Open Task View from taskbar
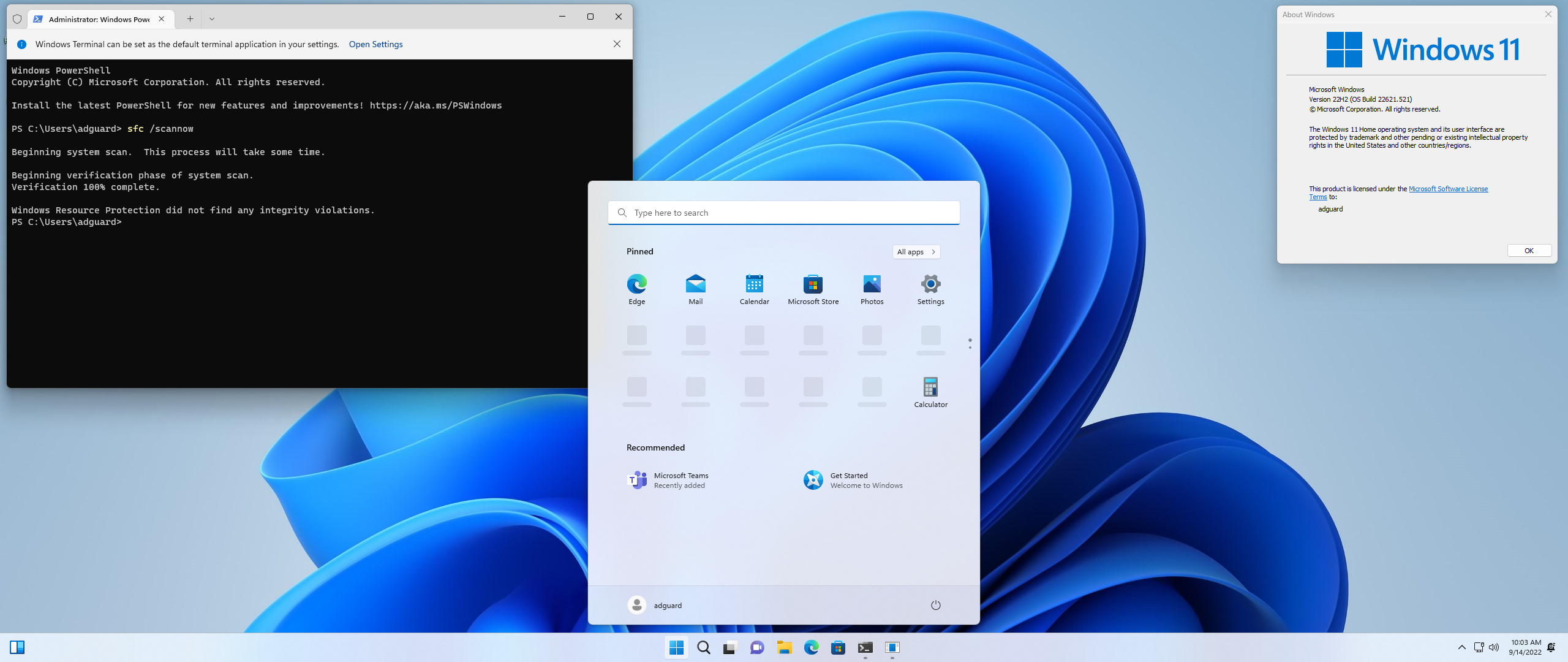Image resolution: width=1568 pixels, height=662 pixels. point(730,647)
